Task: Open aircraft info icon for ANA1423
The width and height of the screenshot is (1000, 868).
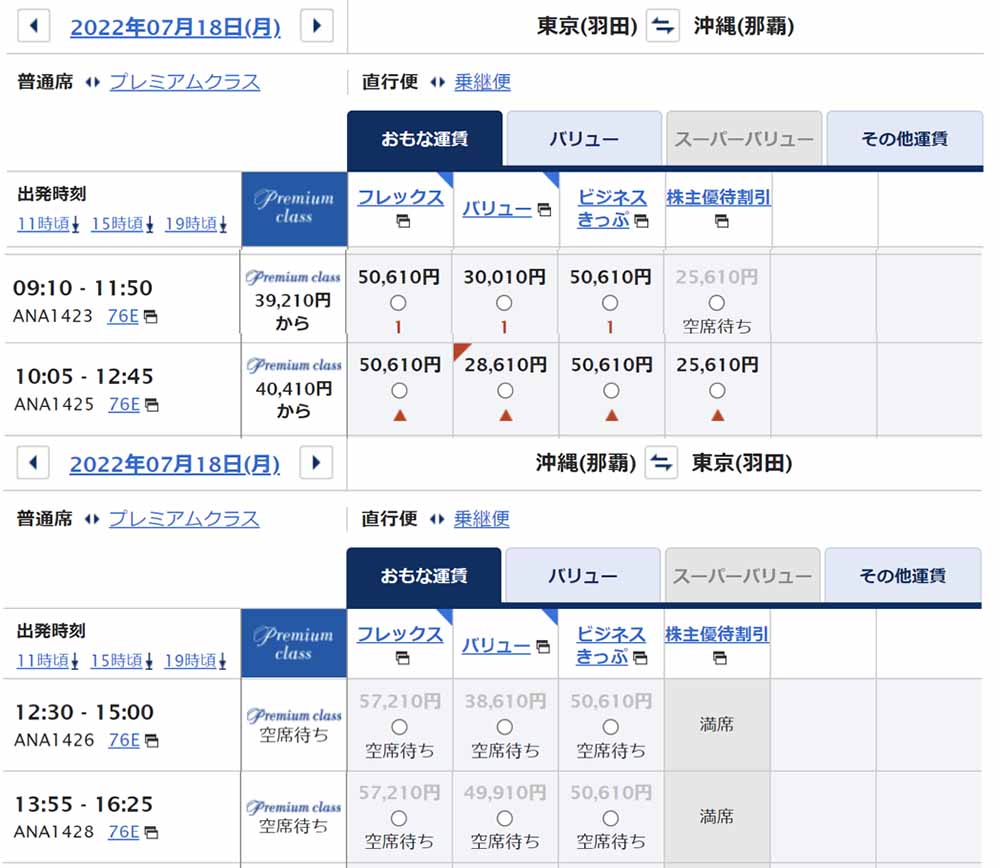Action: click(x=151, y=316)
